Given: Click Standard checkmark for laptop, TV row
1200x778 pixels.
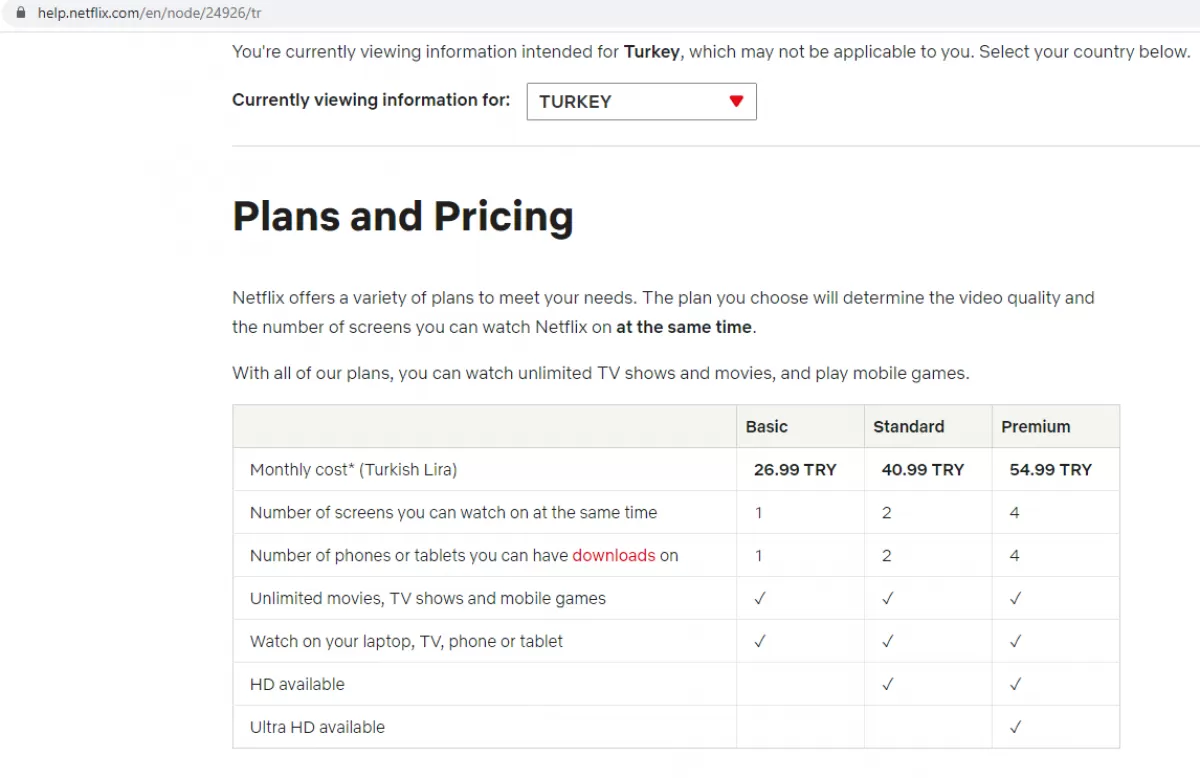Looking at the screenshot, I should pyautogui.click(x=887, y=641).
